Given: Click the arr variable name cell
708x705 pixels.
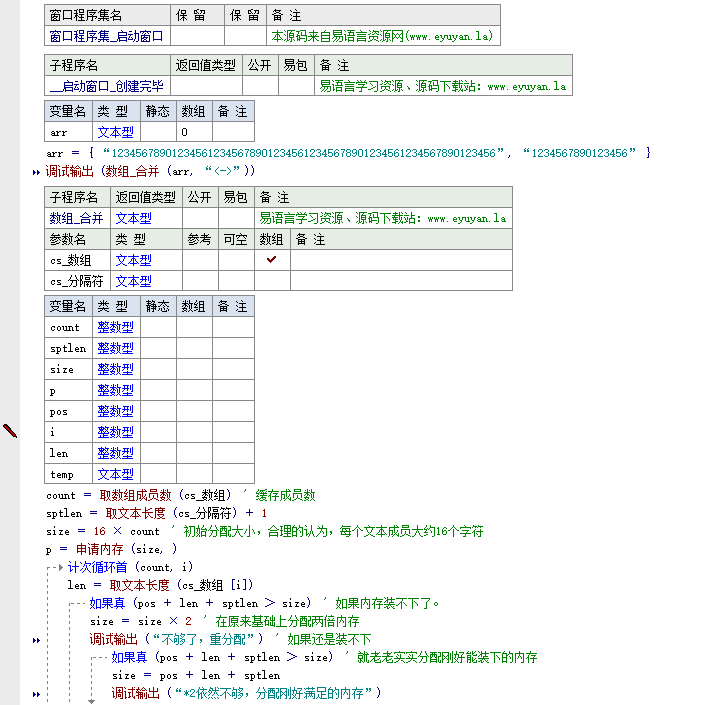Looking at the screenshot, I should pyautogui.click(x=68, y=132).
